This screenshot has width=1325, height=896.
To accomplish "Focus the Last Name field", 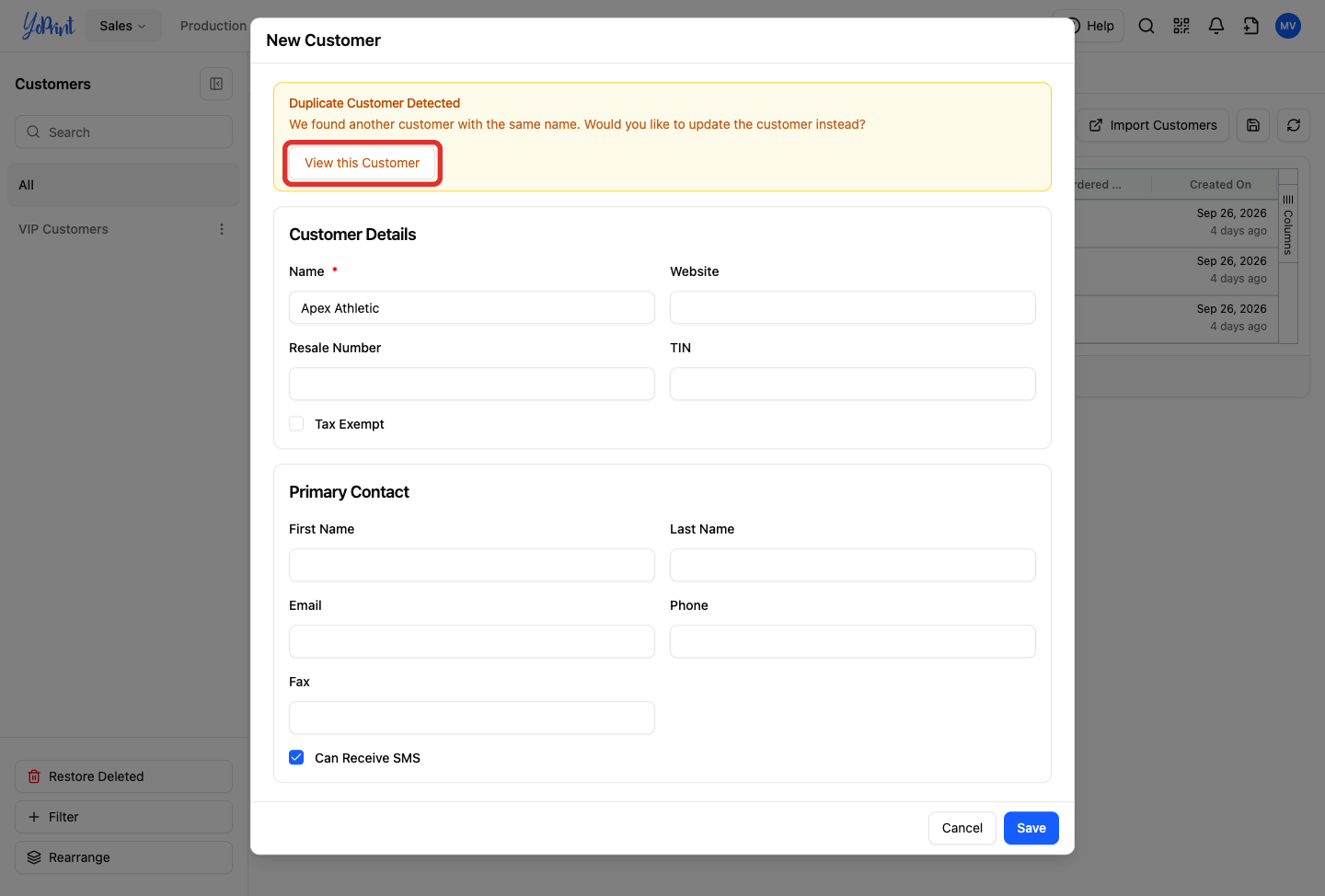I will click(853, 566).
